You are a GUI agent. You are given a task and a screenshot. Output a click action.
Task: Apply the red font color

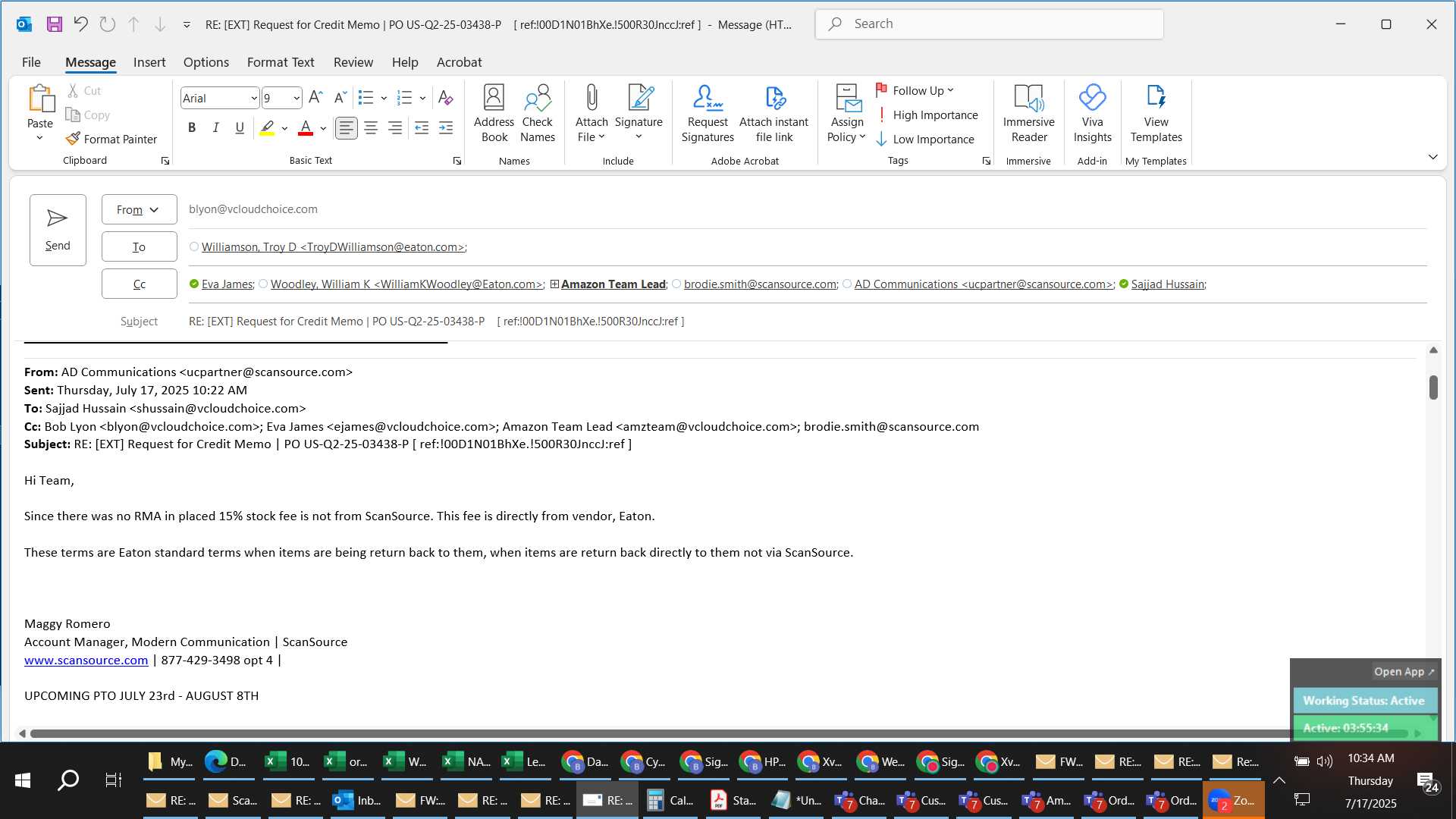(x=306, y=128)
